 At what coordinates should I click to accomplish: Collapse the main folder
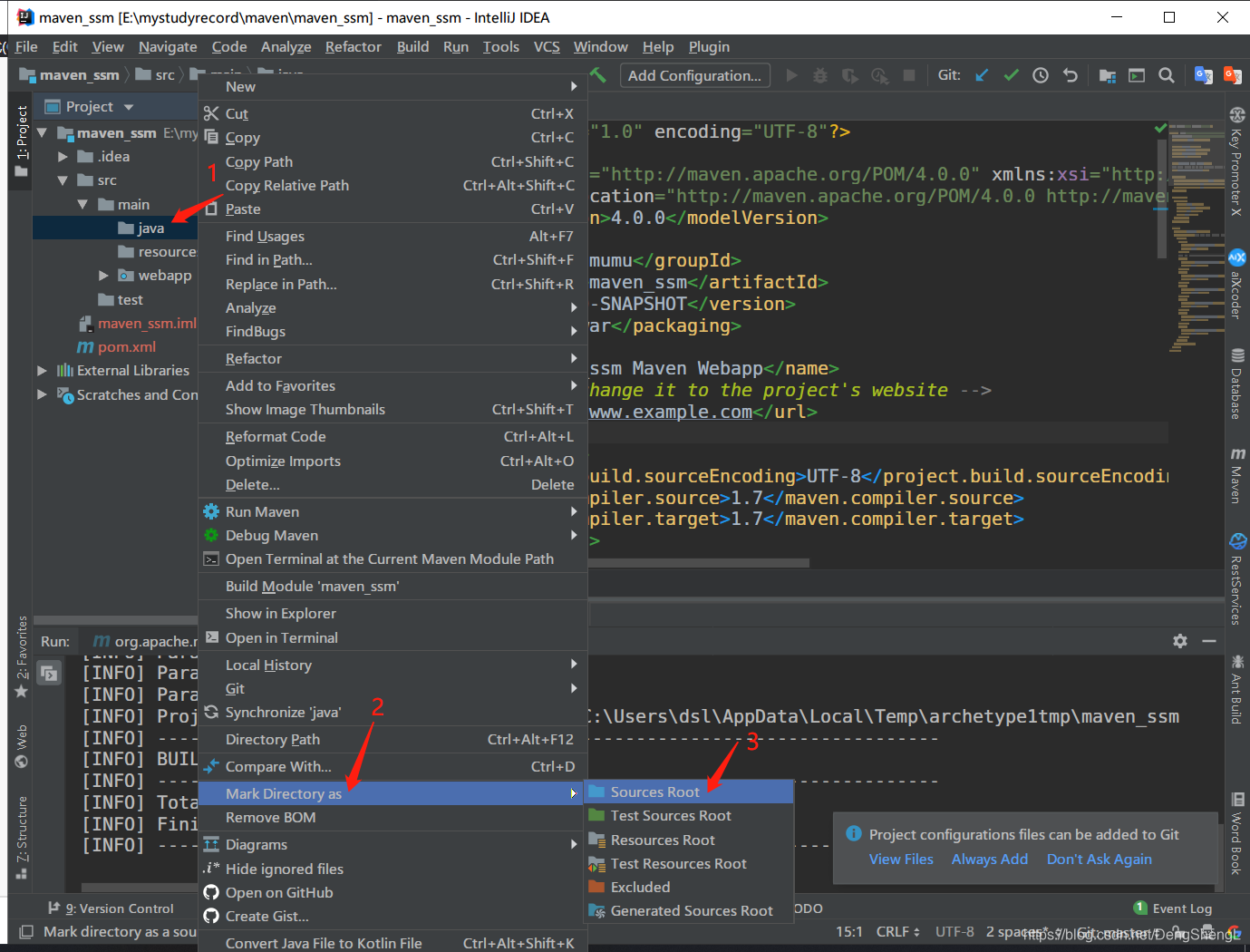[82, 204]
